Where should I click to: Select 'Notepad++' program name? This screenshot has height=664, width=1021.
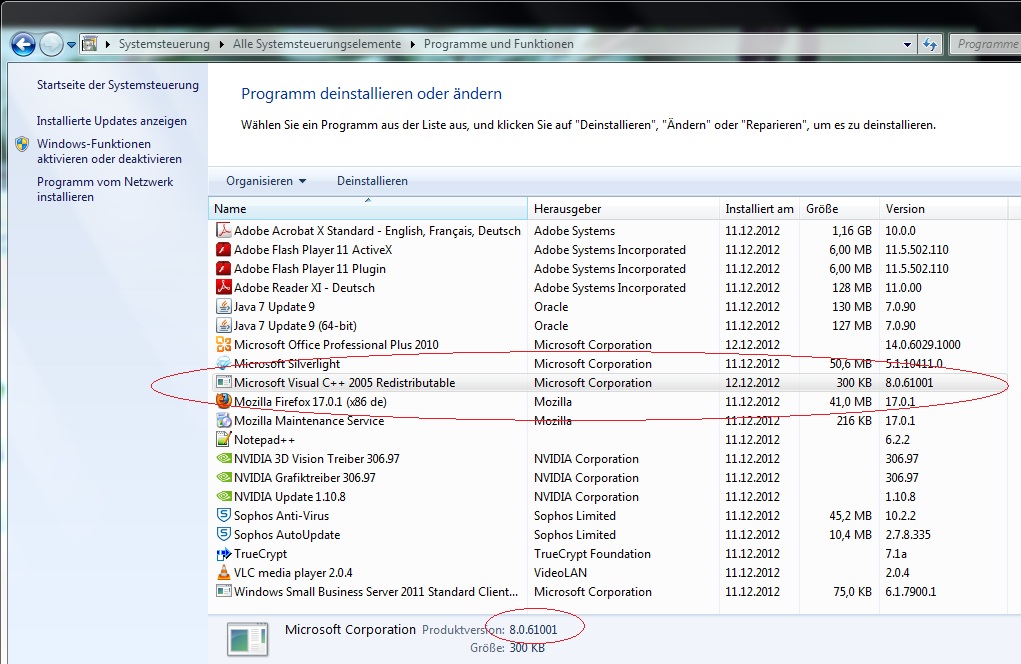[x=264, y=439]
